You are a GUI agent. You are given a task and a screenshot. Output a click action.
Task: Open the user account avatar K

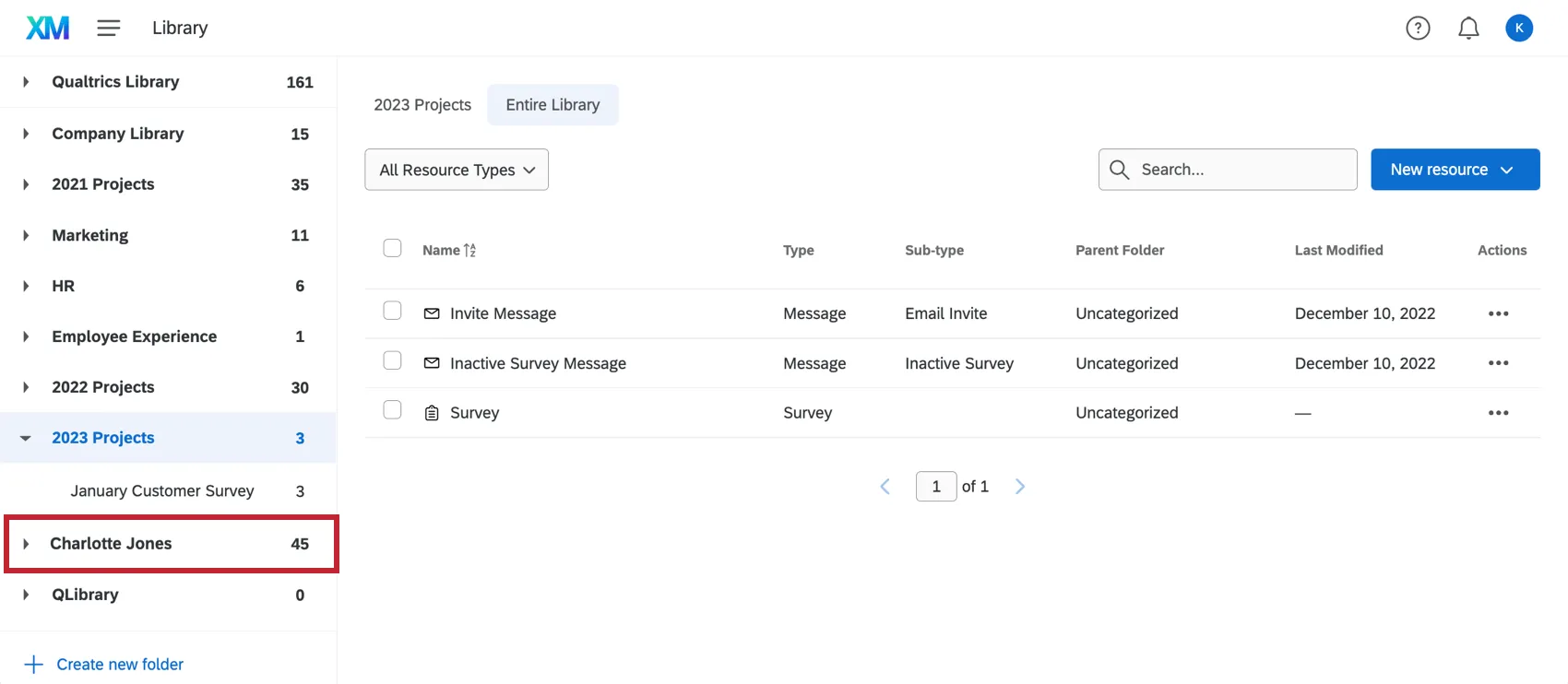click(x=1519, y=29)
